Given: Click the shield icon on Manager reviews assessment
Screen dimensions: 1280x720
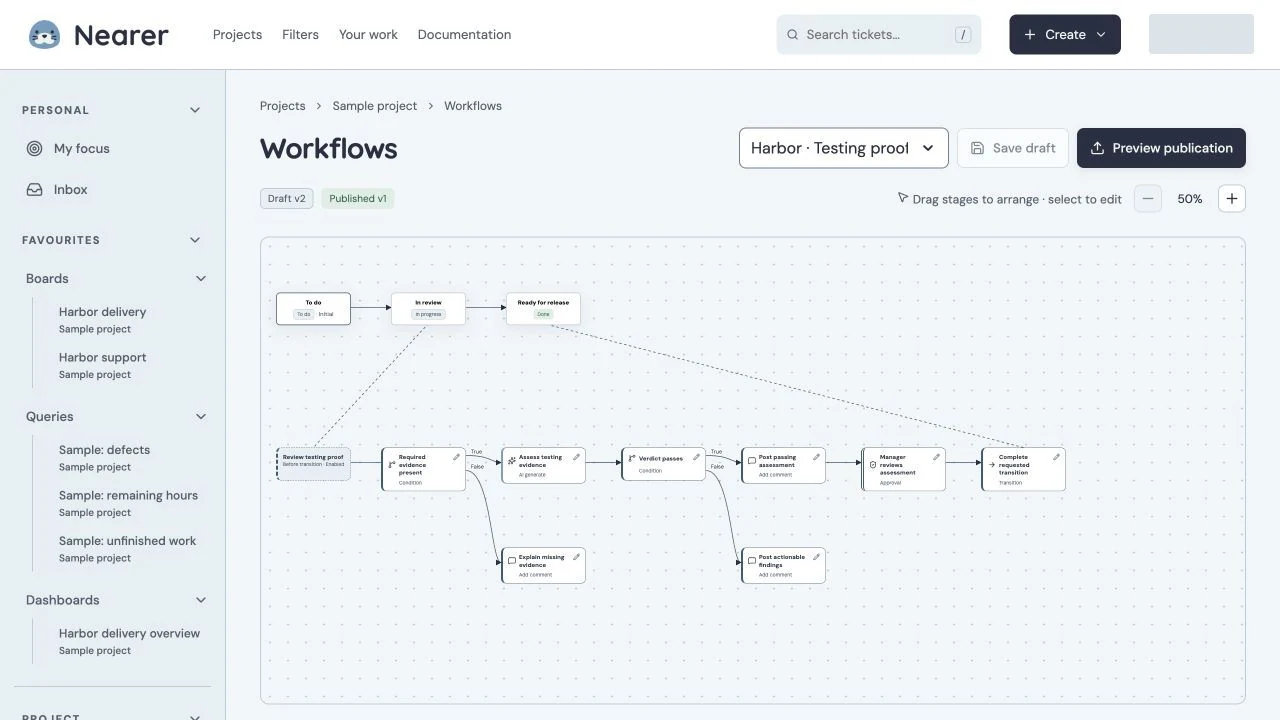Looking at the screenshot, I should (x=872, y=465).
